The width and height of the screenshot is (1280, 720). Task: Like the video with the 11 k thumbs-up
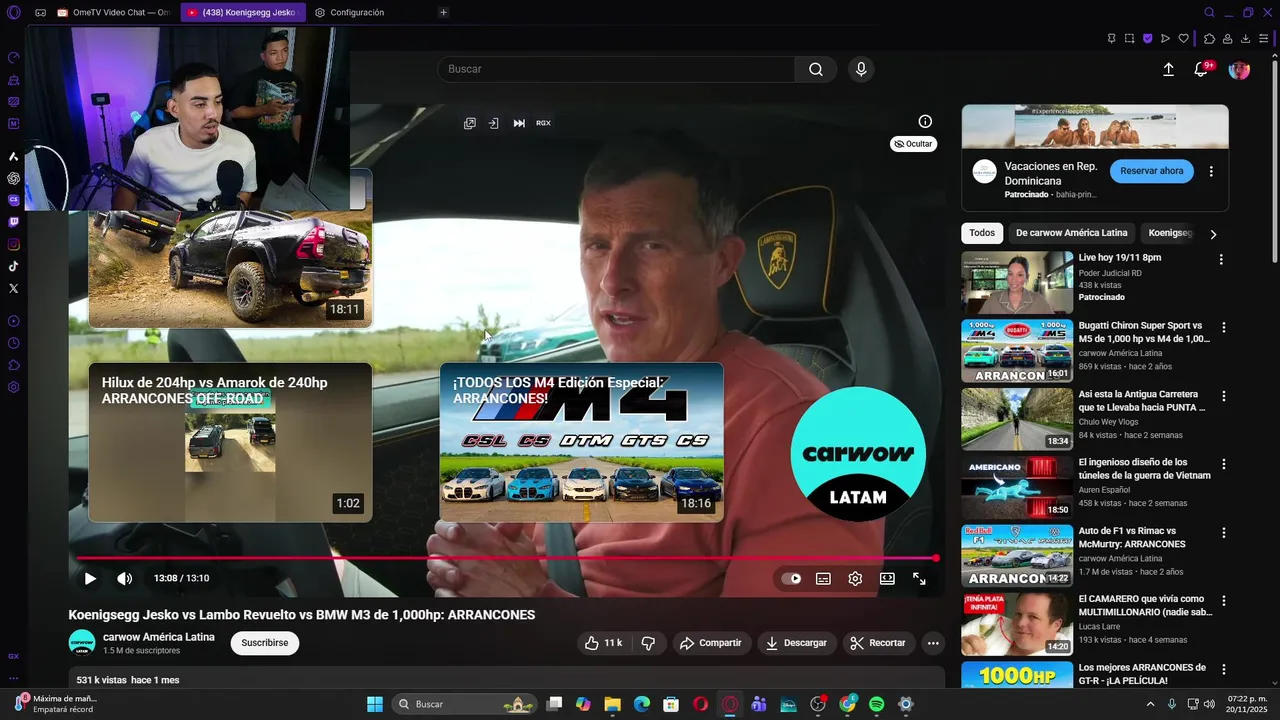(x=603, y=643)
